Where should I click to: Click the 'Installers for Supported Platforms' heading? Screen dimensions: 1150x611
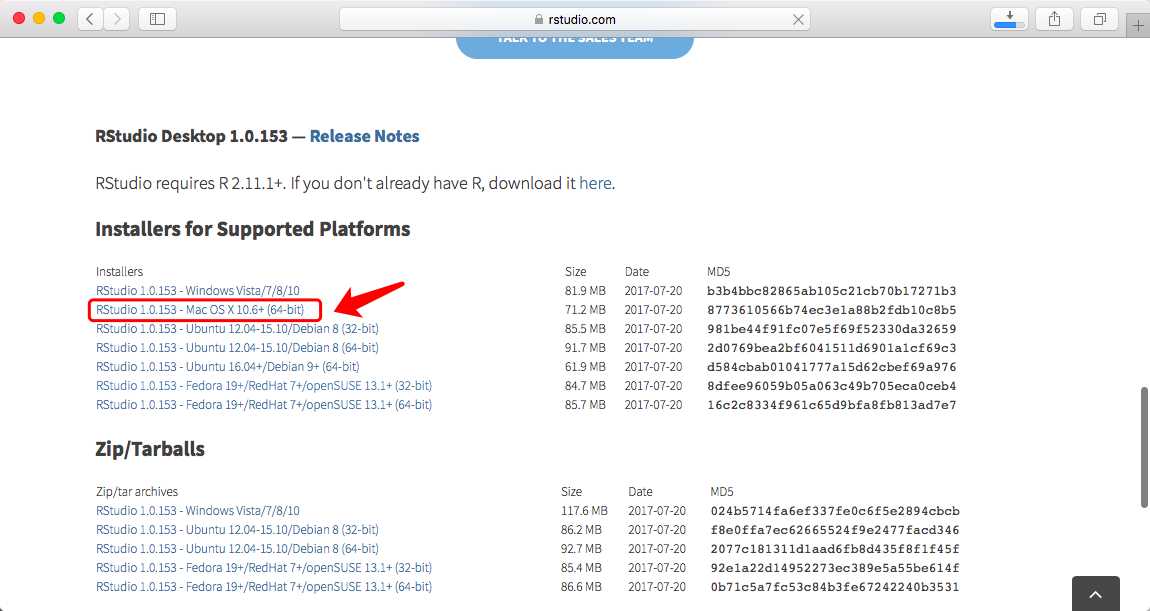pyautogui.click(x=253, y=229)
